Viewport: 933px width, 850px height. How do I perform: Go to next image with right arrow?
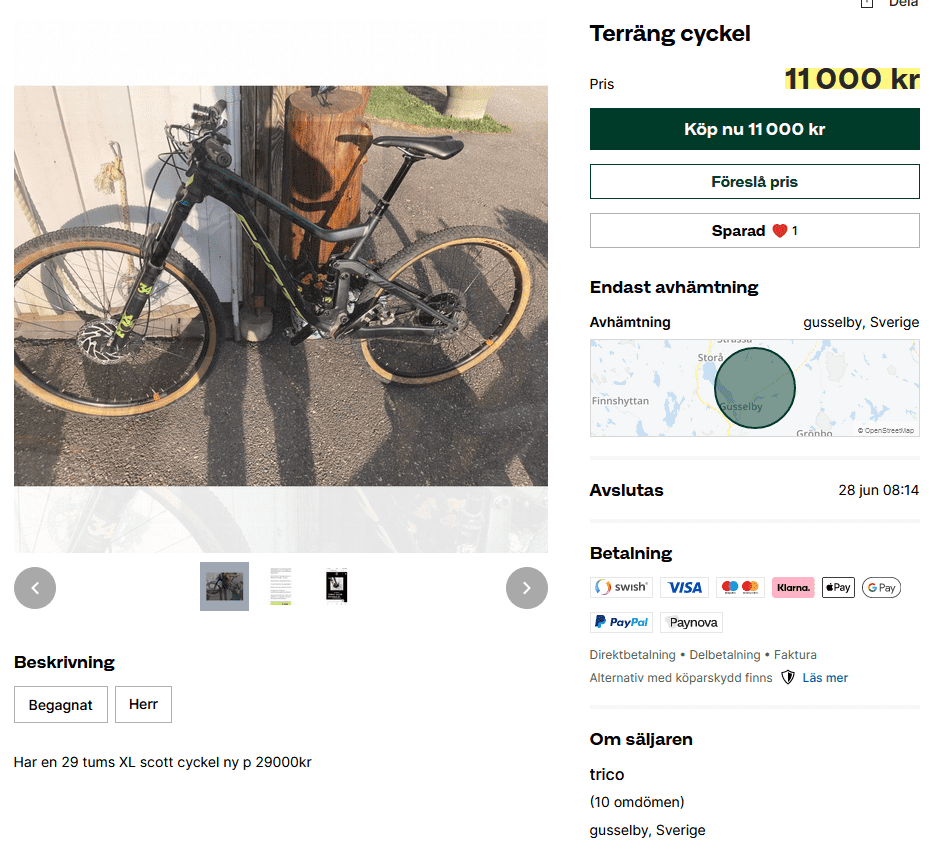[527, 588]
